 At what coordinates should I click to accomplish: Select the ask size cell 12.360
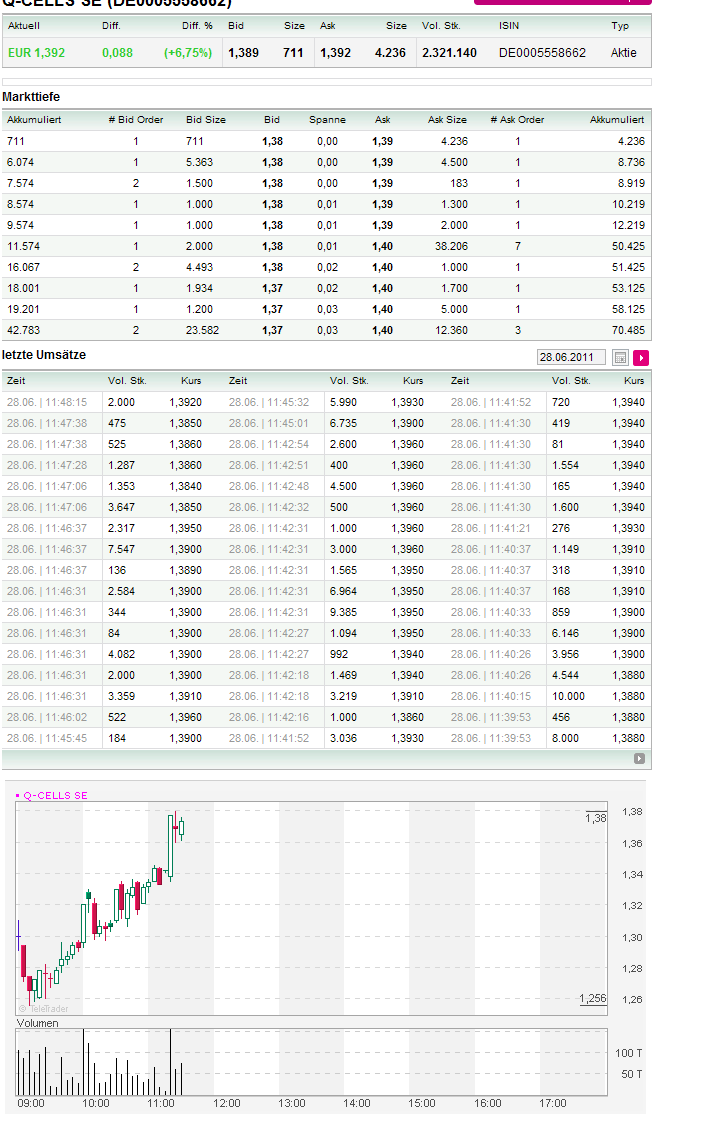pyautogui.click(x=451, y=330)
